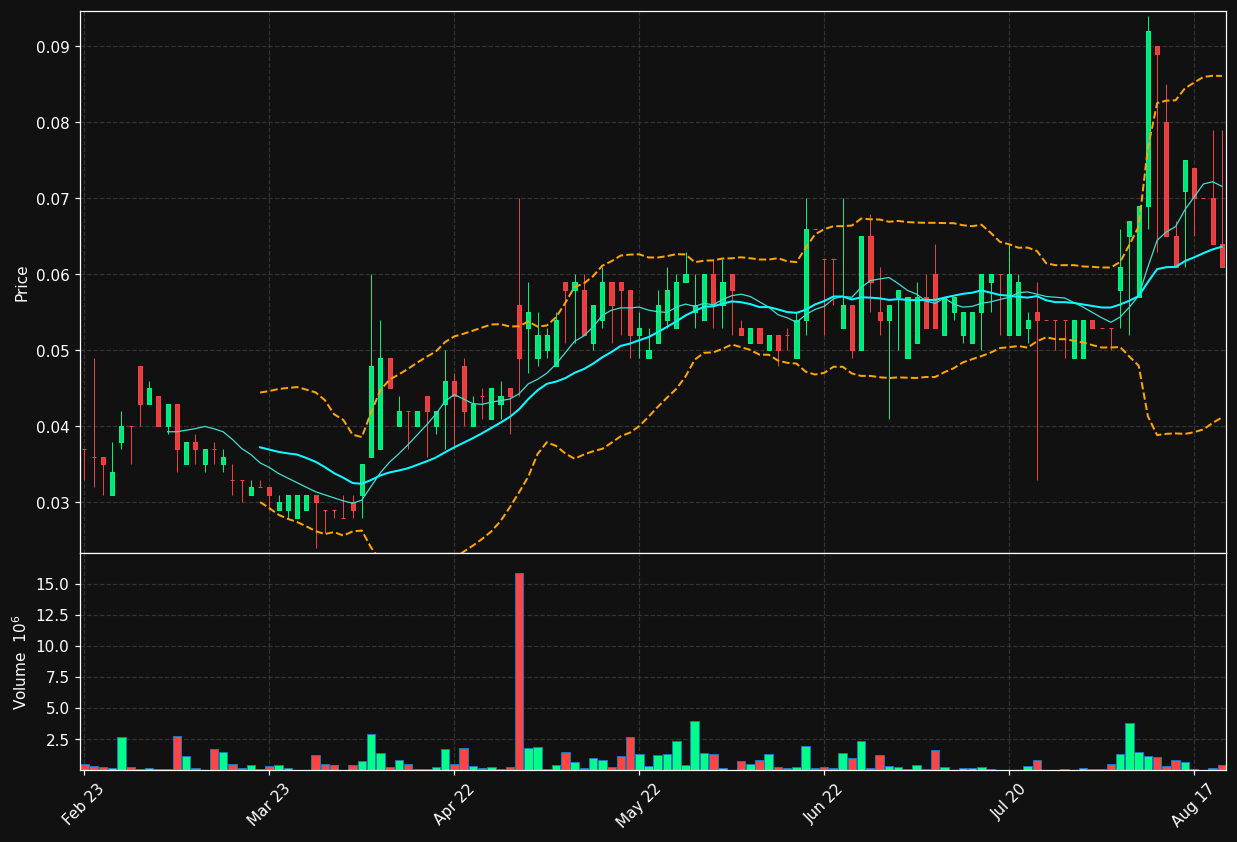Select the Price y-axis title
This screenshot has height=842, width=1237.
coord(22,283)
